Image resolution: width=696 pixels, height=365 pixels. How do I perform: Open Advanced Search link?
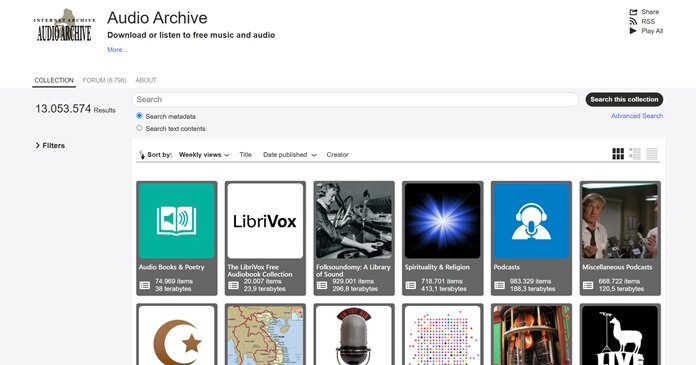(x=637, y=116)
